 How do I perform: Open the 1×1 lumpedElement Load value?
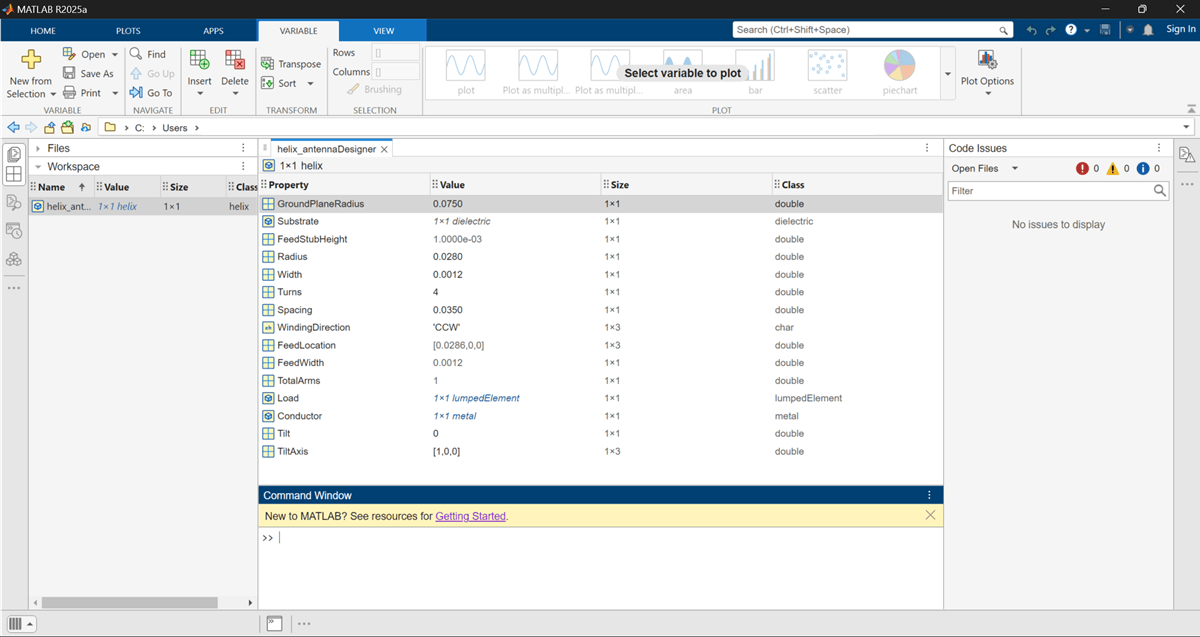click(476, 398)
